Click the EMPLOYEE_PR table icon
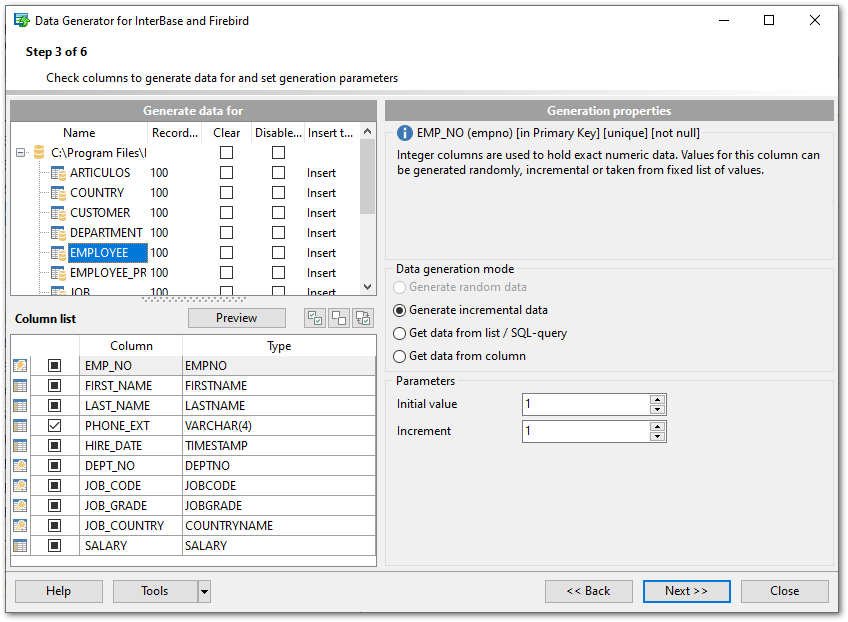This screenshot has height=622, width=848. tap(58, 273)
